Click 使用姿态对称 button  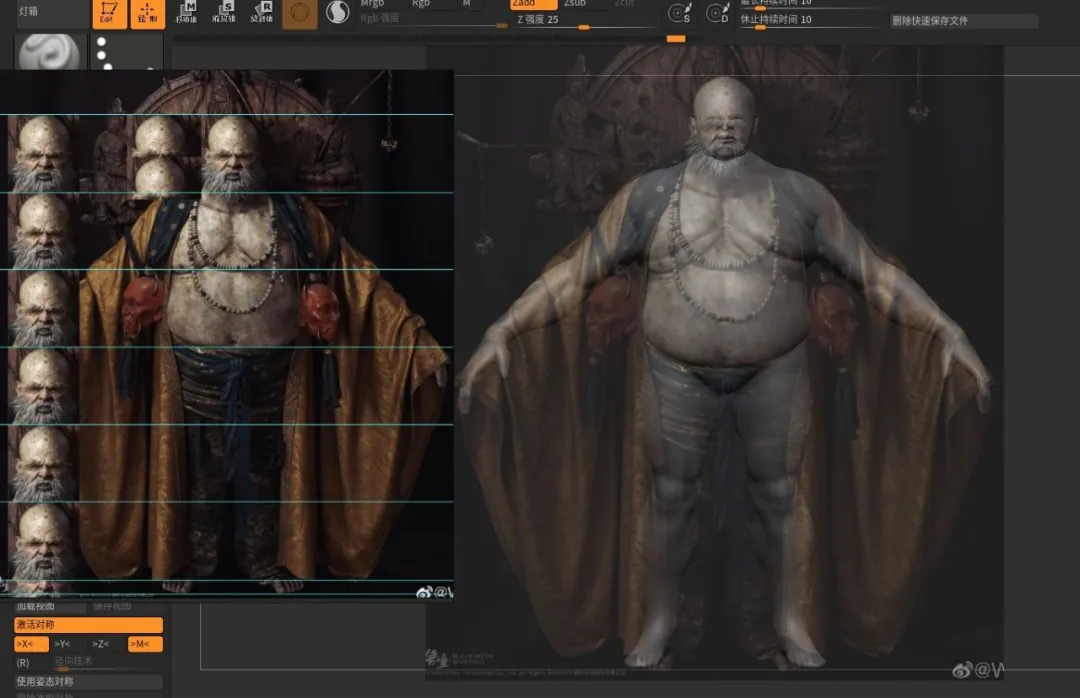click(x=88, y=682)
